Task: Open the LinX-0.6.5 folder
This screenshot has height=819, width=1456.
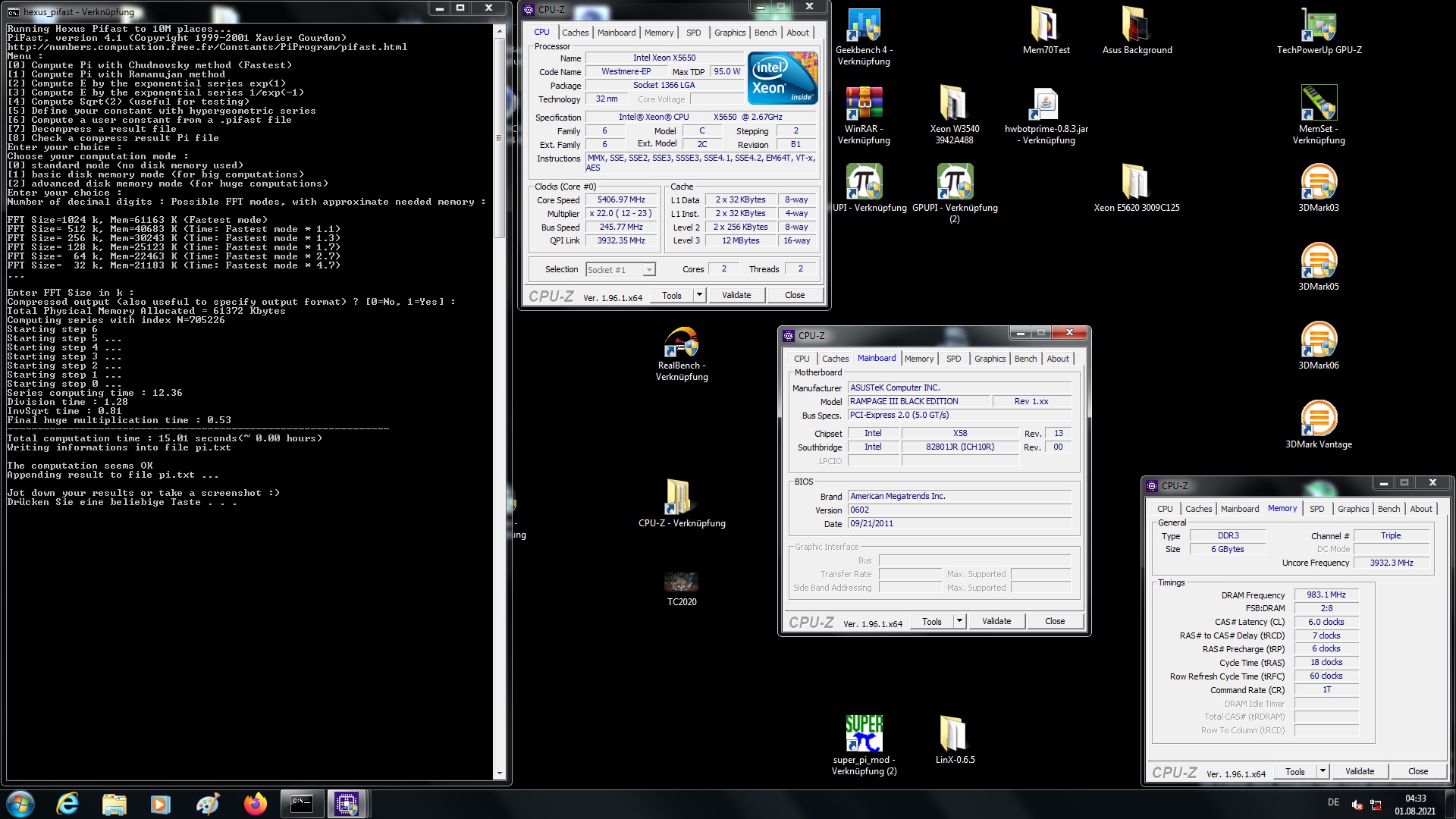Action: [955, 739]
